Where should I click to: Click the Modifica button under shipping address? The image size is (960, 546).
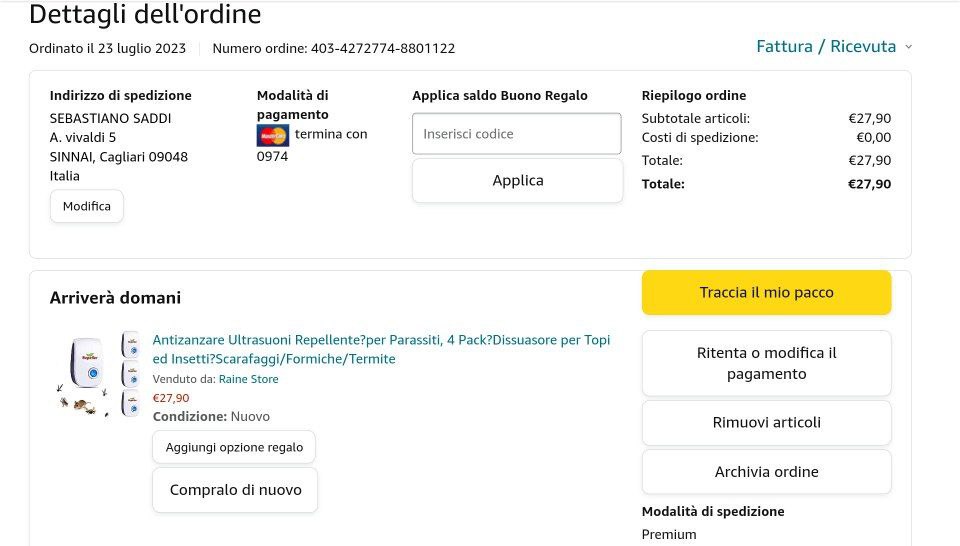(x=87, y=206)
